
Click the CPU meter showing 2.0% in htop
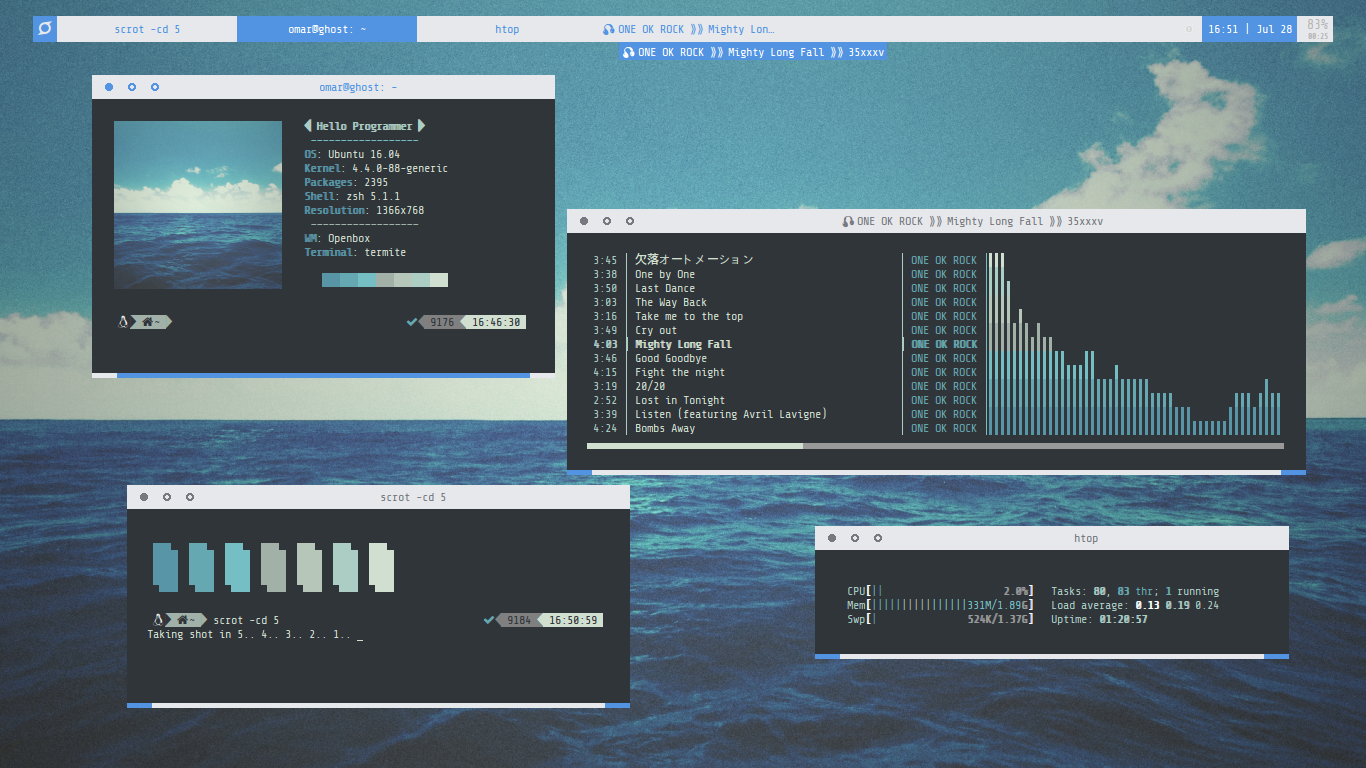pyautogui.click(x=940, y=591)
